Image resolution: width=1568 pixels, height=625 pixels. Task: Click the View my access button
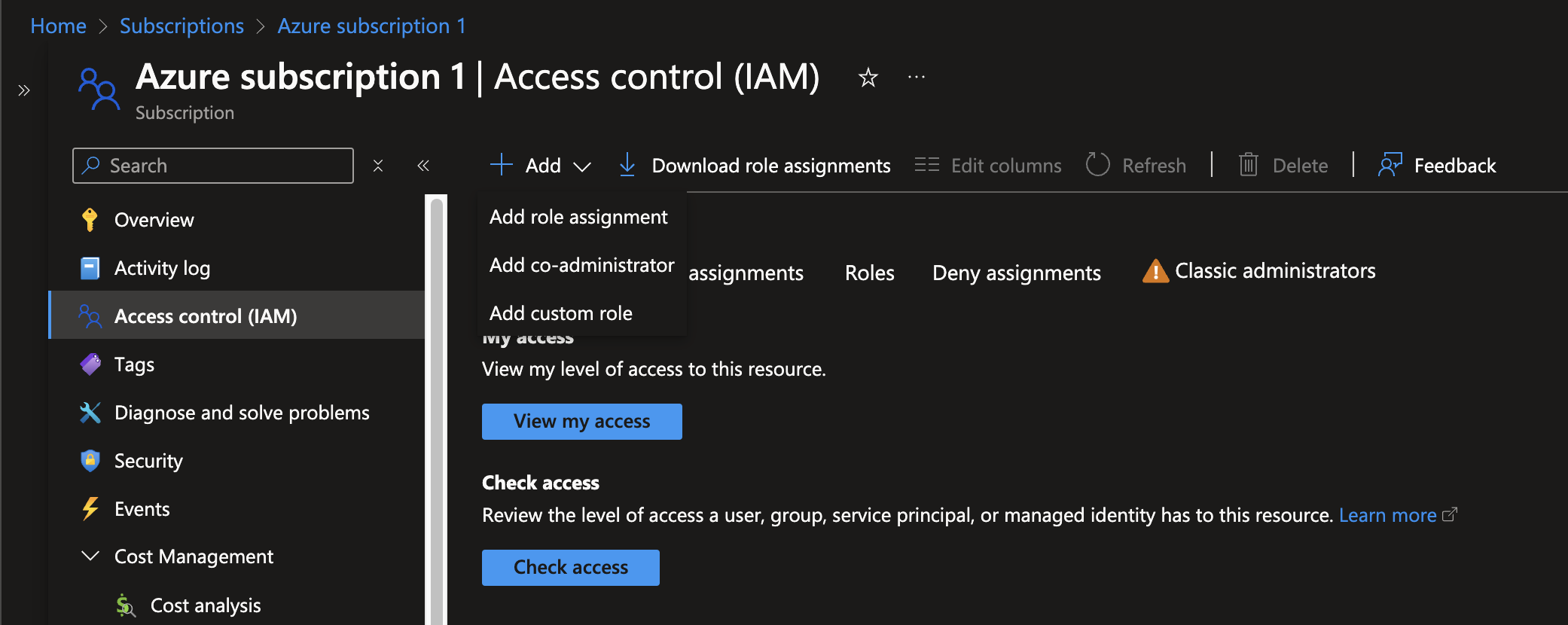click(582, 422)
